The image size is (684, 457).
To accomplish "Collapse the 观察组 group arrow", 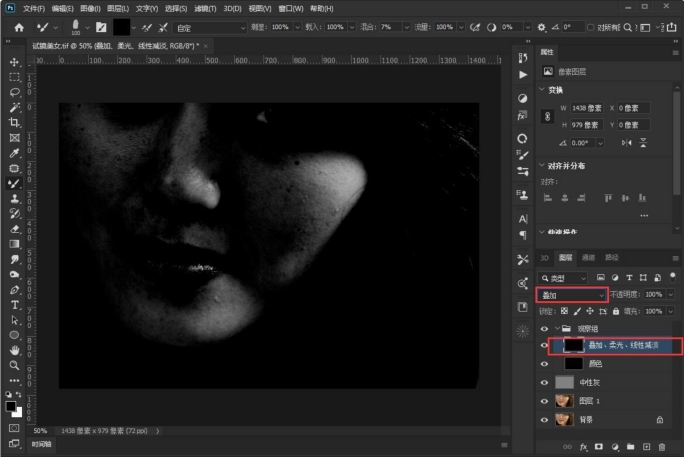I will click(x=557, y=328).
